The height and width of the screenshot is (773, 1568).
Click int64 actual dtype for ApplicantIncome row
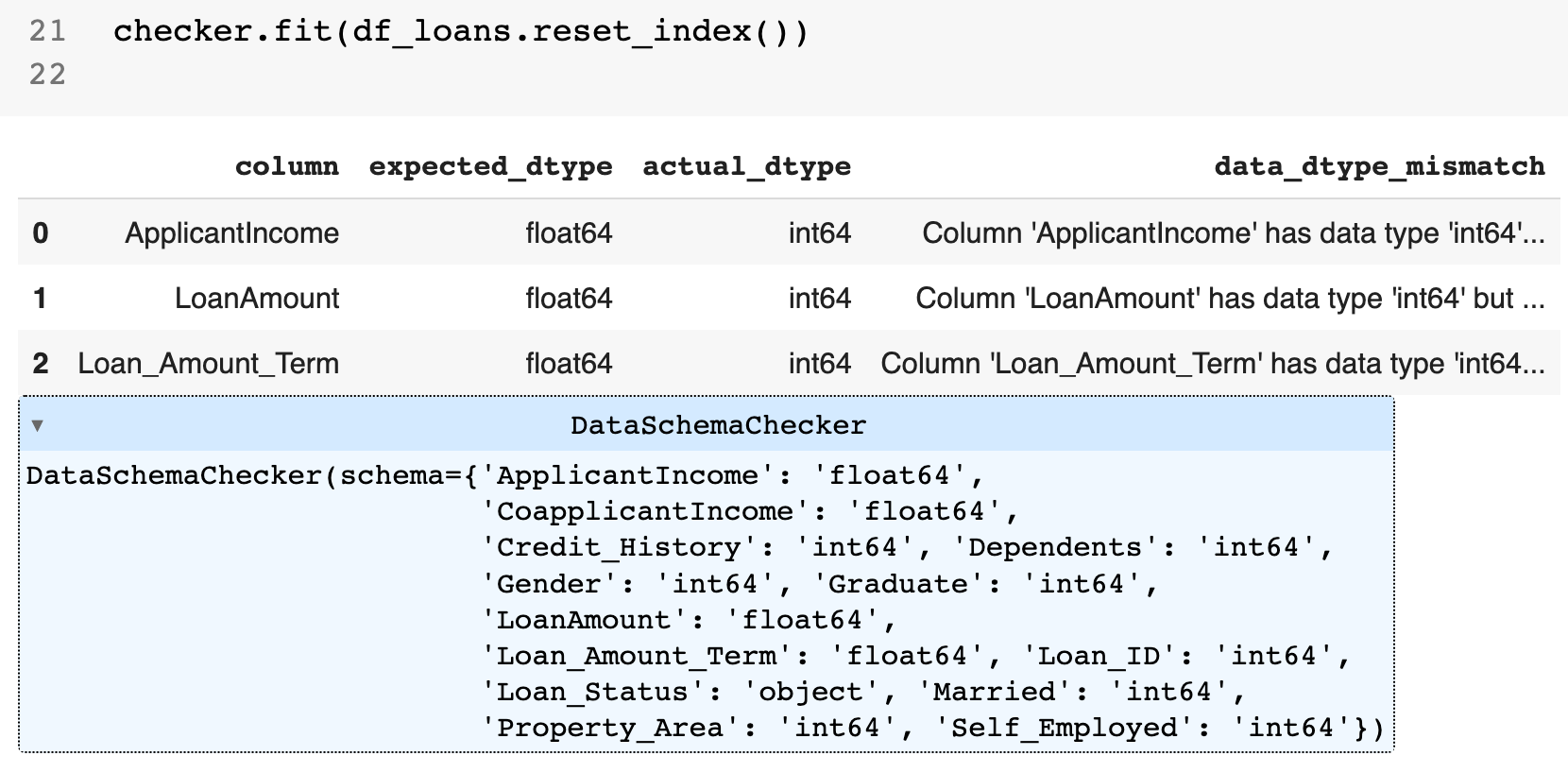click(x=820, y=232)
